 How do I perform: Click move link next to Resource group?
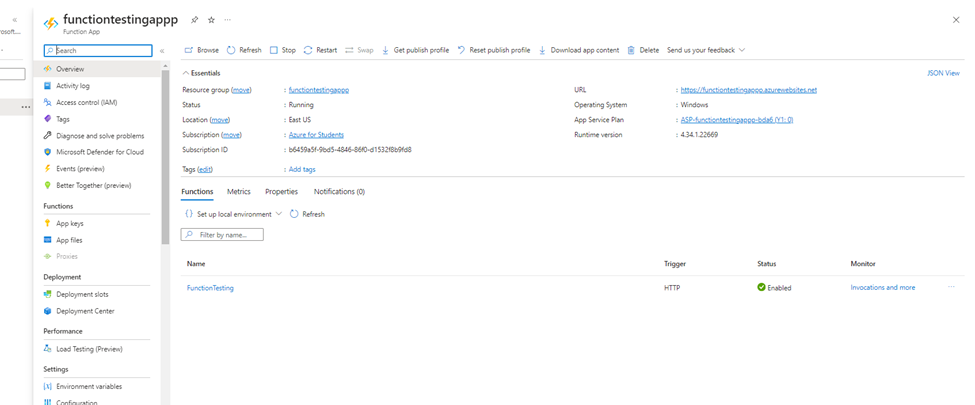click(241, 90)
